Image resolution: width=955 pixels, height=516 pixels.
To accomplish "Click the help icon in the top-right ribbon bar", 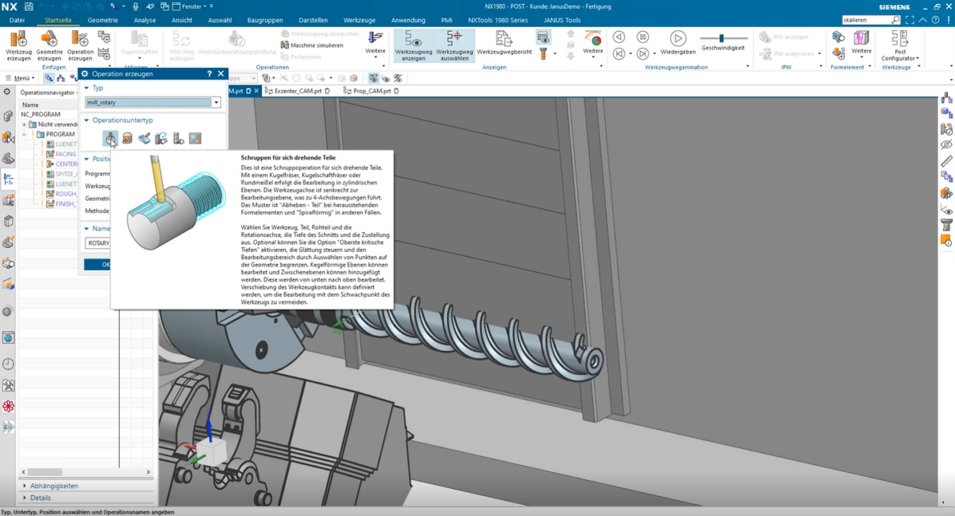I will coord(936,20).
